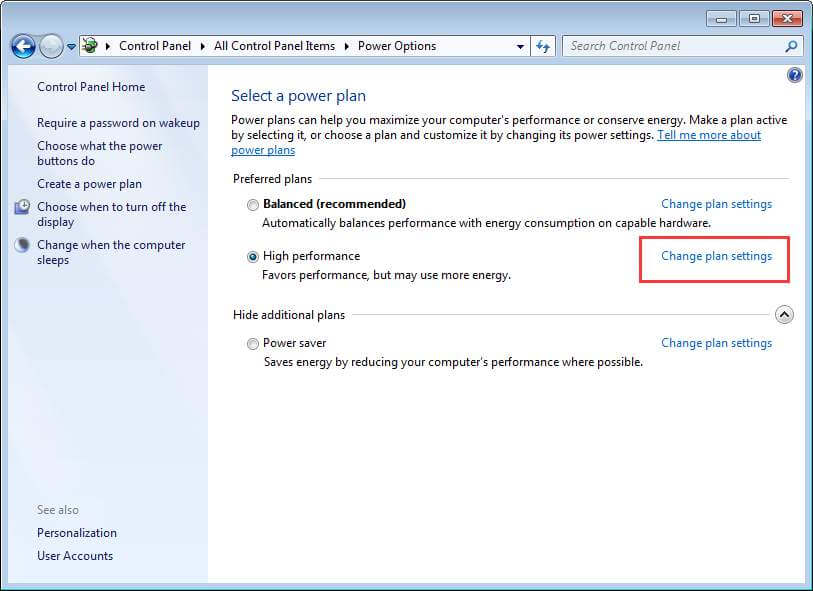
Task: Close the Power Options window
Action: pos(787,19)
